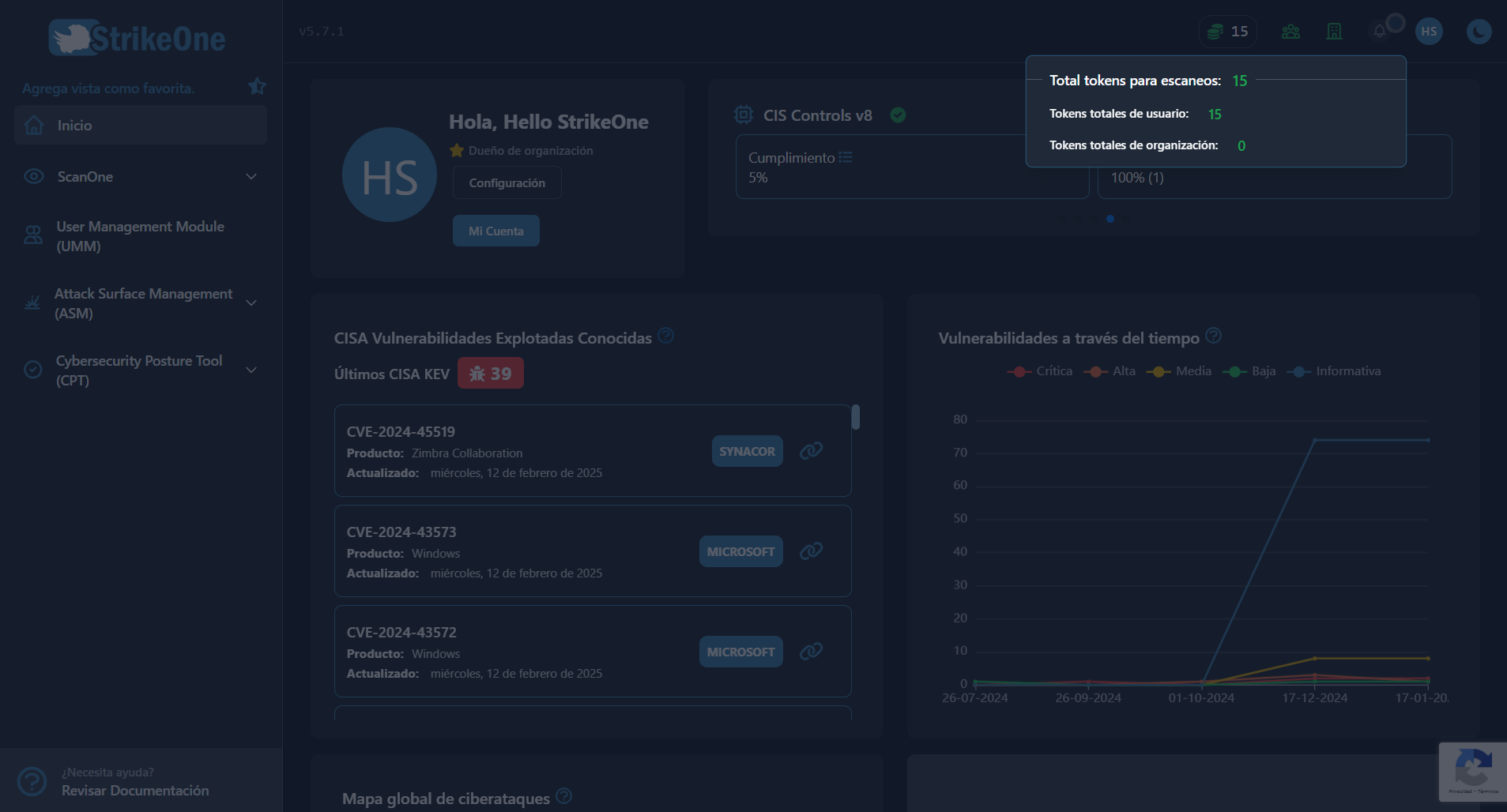Click the help question mark icon in sidebar
This screenshot has width=1507, height=812.
click(x=32, y=781)
